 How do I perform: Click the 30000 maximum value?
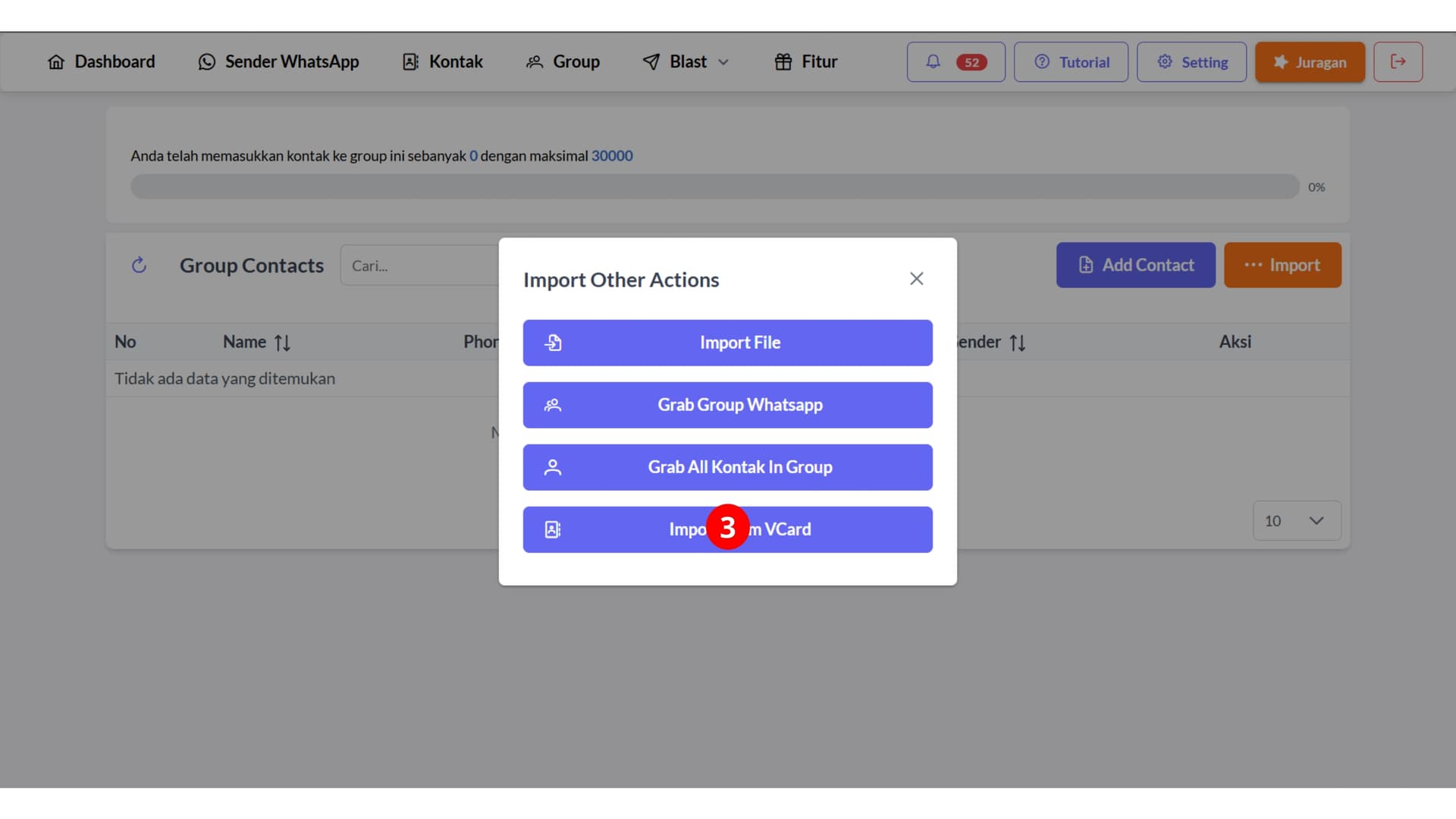click(612, 155)
